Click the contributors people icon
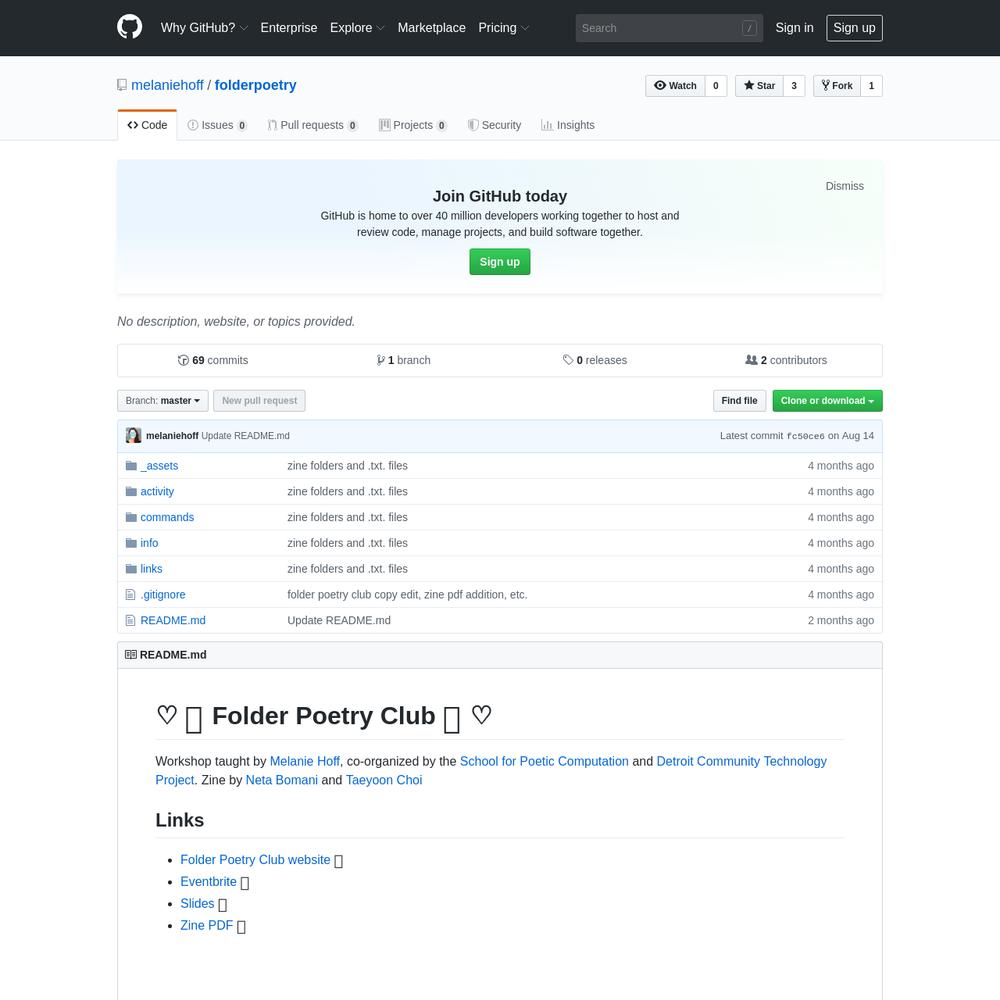 coord(751,360)
